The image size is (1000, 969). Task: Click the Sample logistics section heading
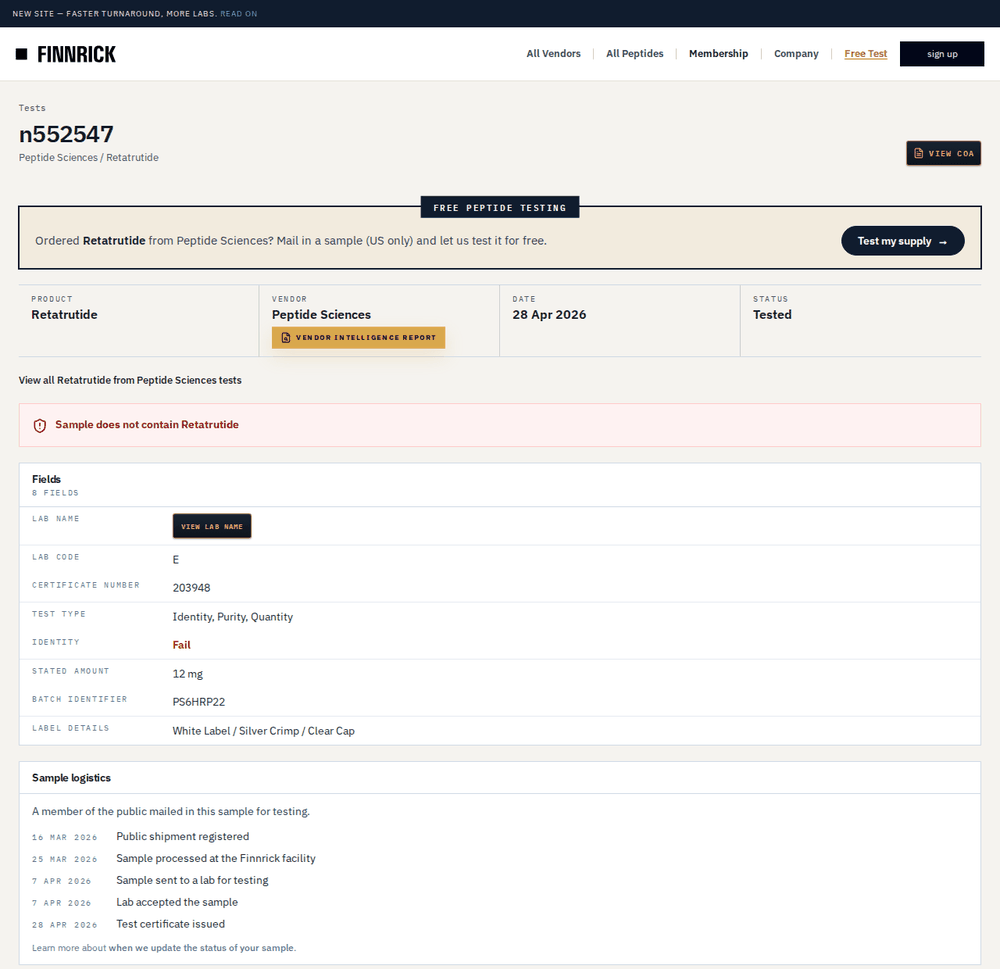[71, 778]
